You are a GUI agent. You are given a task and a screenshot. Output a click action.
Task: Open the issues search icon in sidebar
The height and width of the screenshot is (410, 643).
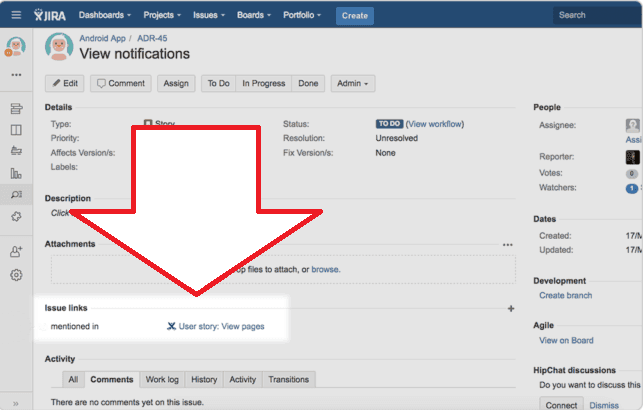[16, 194]
